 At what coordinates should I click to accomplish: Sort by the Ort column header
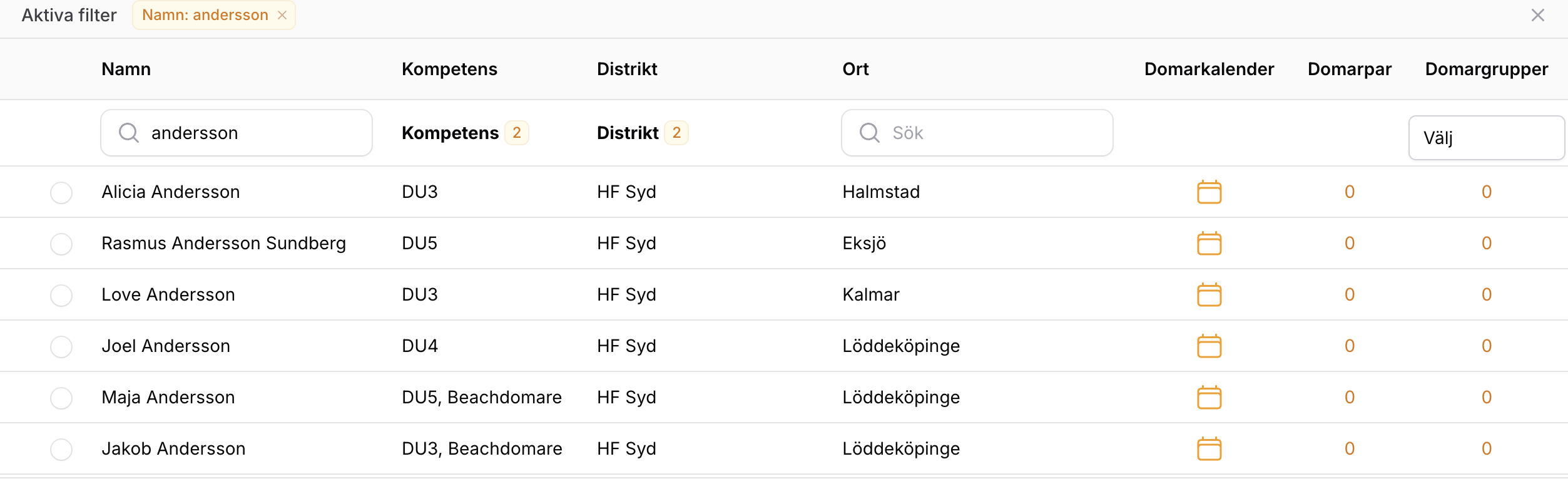tap(855, 69)
